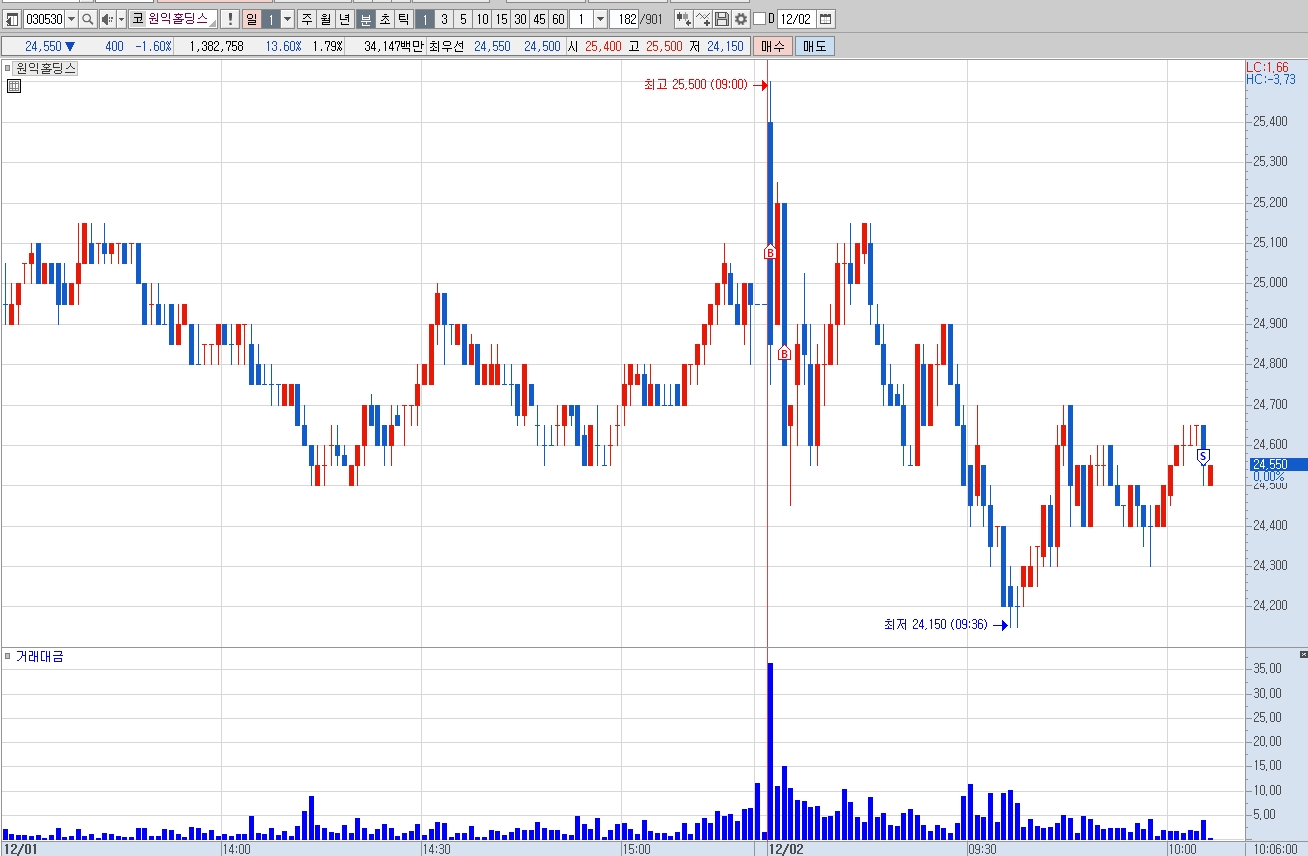Open the calendar date picker icon
Viewport: 1308px width, 856px height.
825,19
